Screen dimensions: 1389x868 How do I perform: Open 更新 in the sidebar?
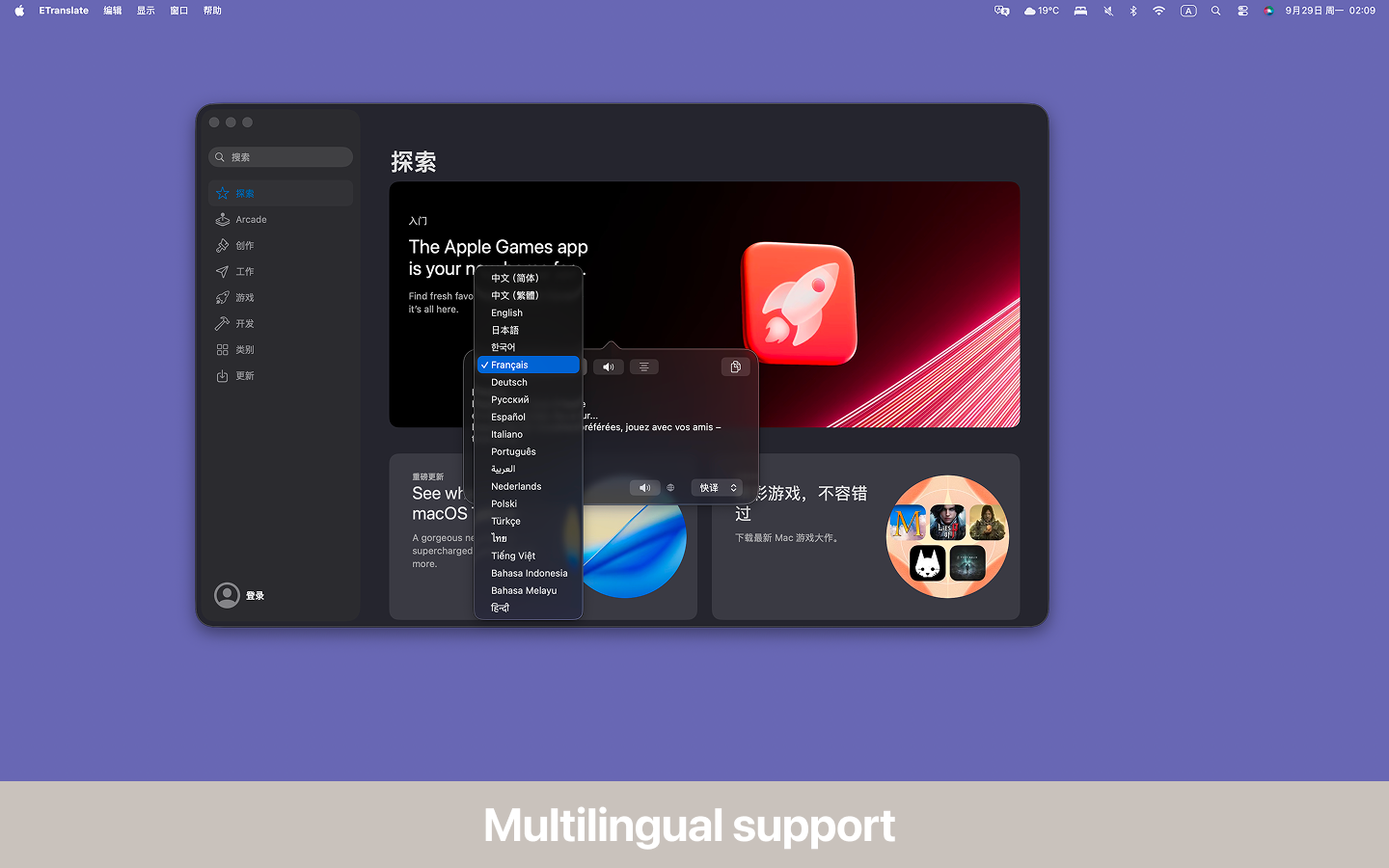281,375
